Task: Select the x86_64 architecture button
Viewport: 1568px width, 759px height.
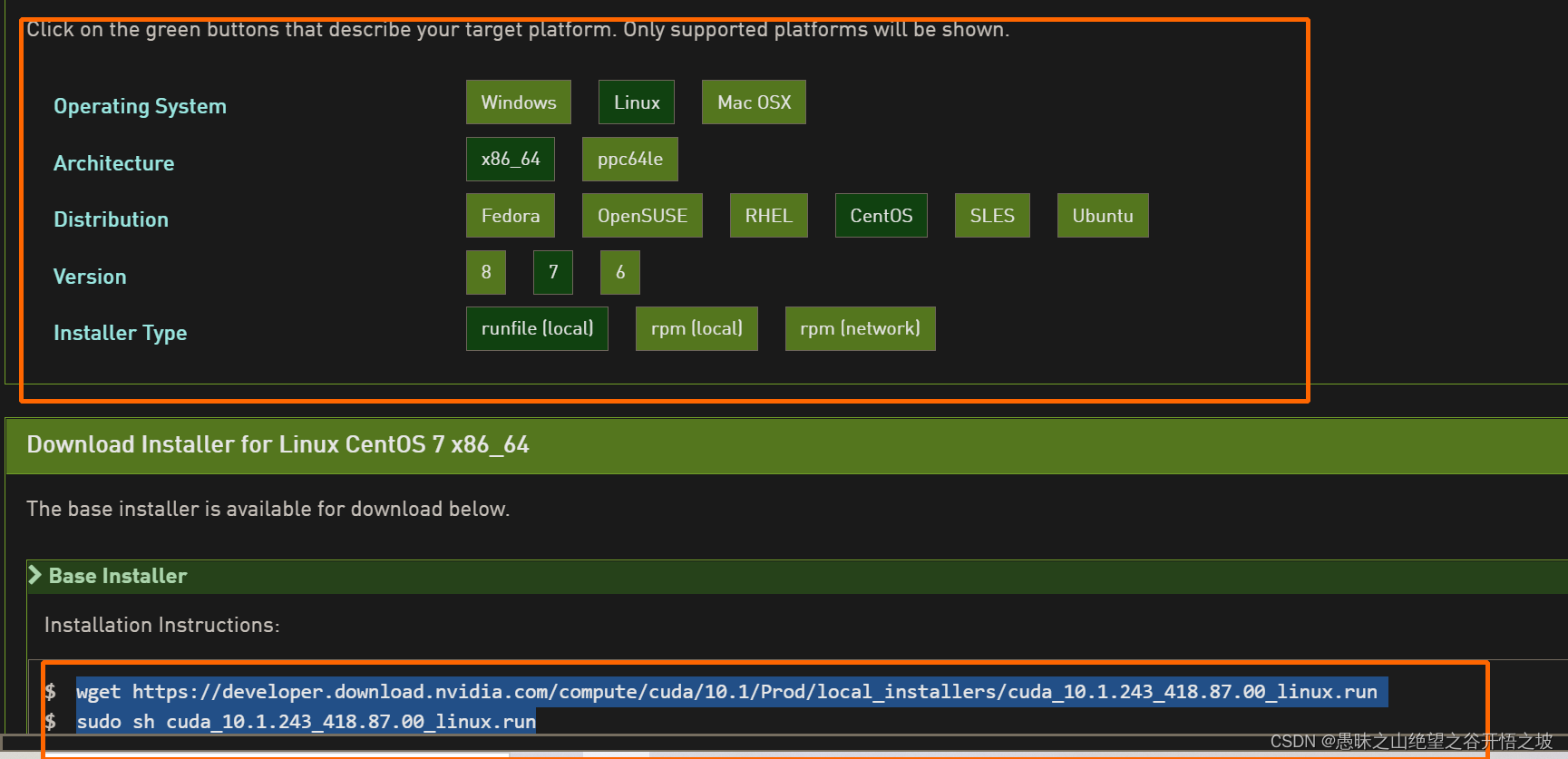Action: click(511, 160)
